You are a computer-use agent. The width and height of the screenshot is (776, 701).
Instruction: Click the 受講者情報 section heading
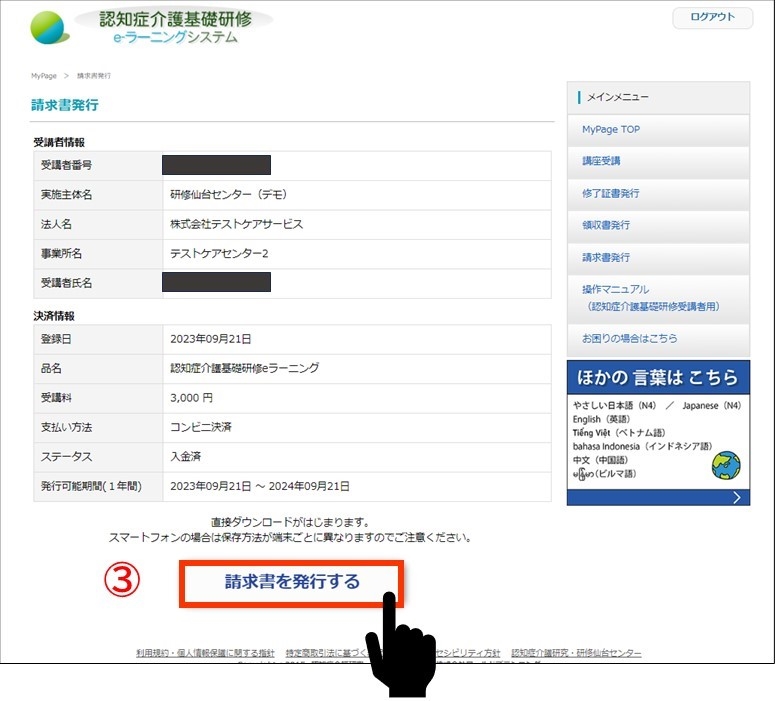(59, 143)
